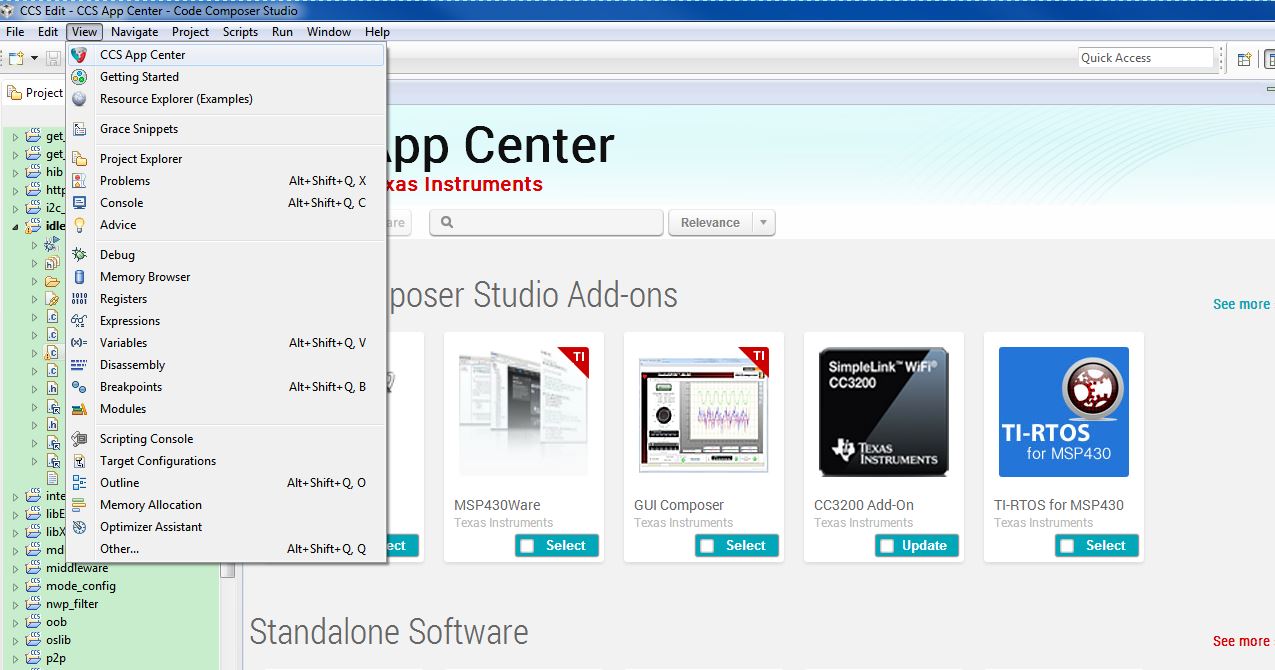Open the New toolbar button dropdown arrow
1275x670 pixels.
[34, 59]
